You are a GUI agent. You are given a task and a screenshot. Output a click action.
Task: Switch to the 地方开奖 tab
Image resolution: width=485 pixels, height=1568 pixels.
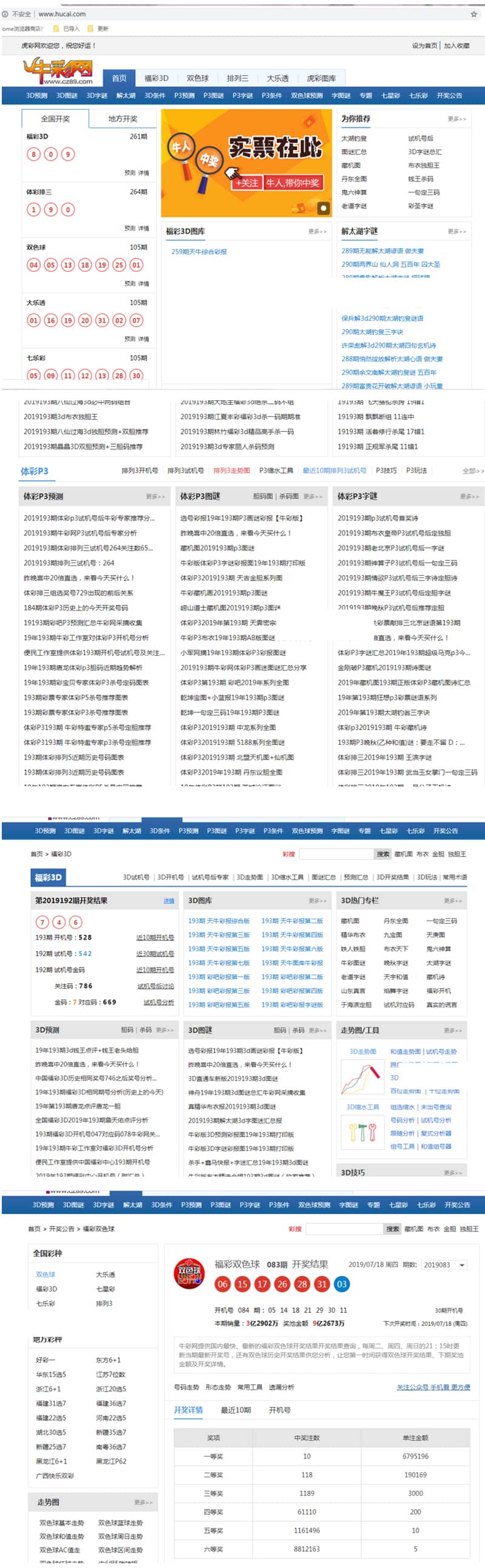pos(122,119)
